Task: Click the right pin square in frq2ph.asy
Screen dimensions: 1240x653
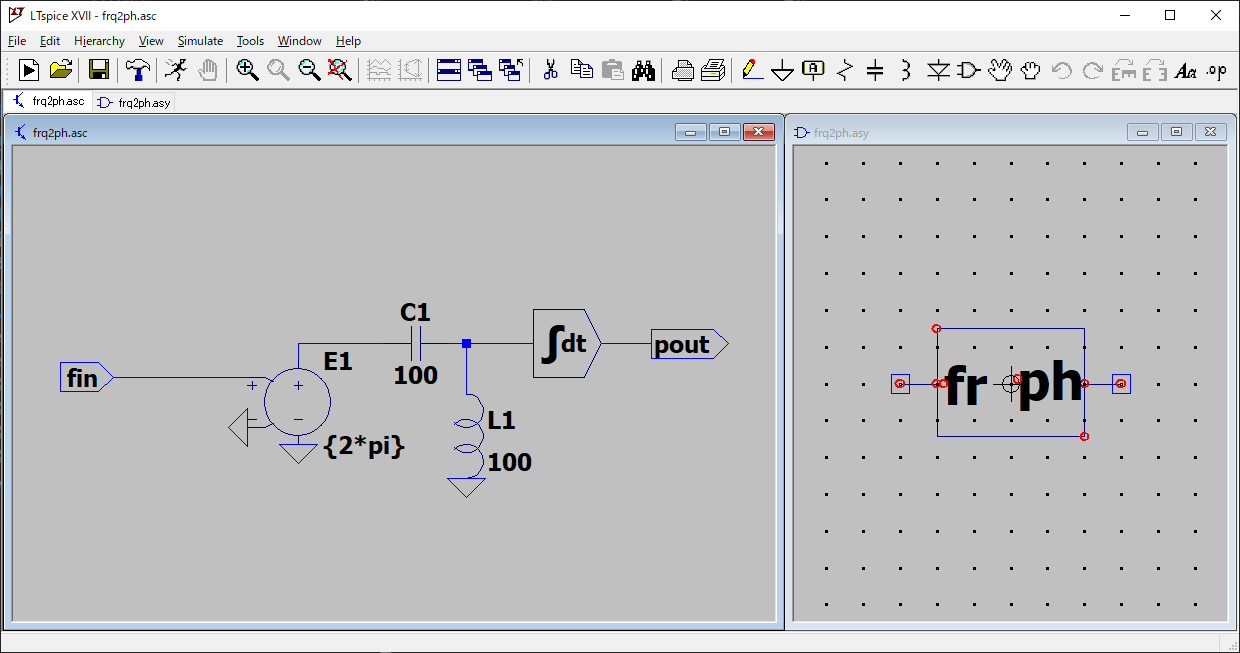Action: (1121, 384)
